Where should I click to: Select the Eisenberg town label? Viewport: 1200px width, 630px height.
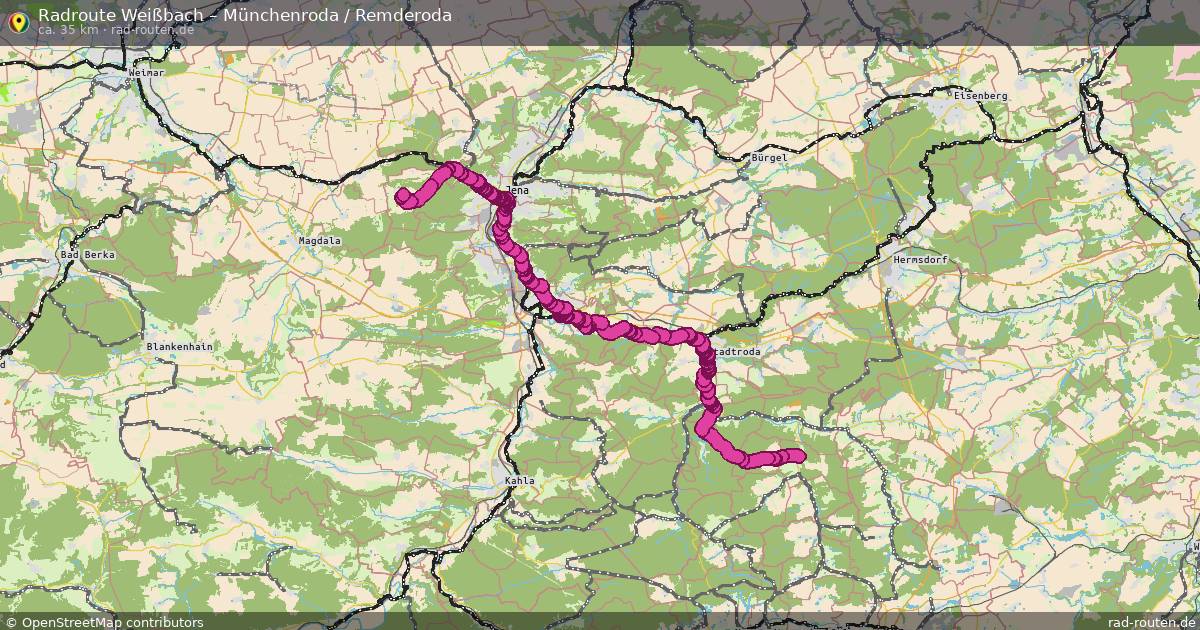(980, 94)
